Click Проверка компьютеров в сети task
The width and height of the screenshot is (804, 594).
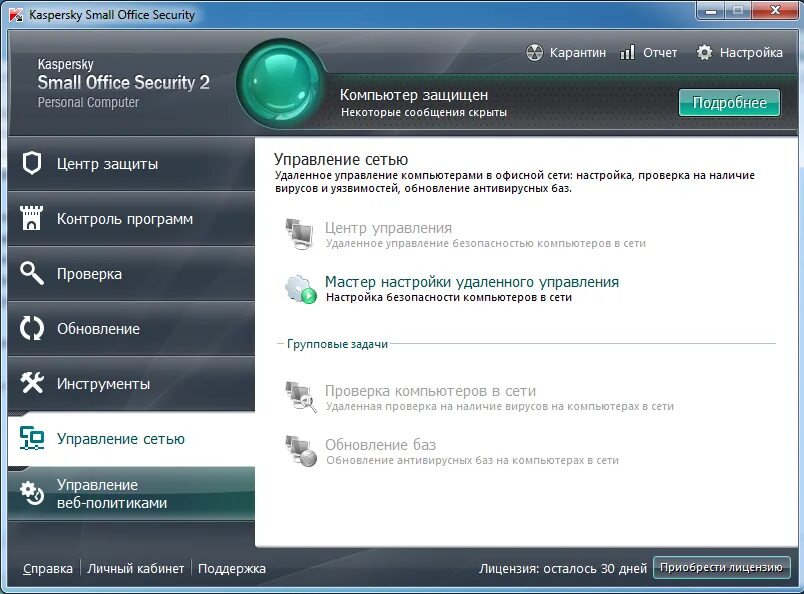point(430,391)
